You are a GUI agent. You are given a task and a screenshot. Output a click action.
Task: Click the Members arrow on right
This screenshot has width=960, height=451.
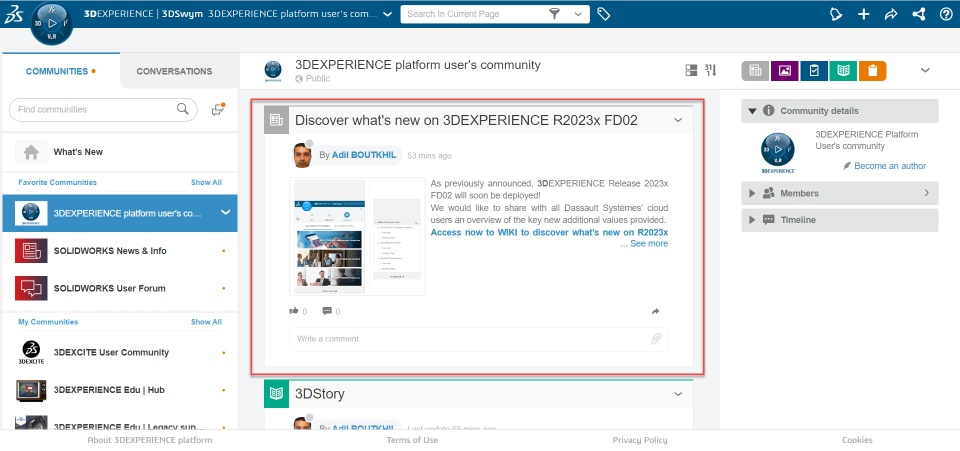[926, 193]
